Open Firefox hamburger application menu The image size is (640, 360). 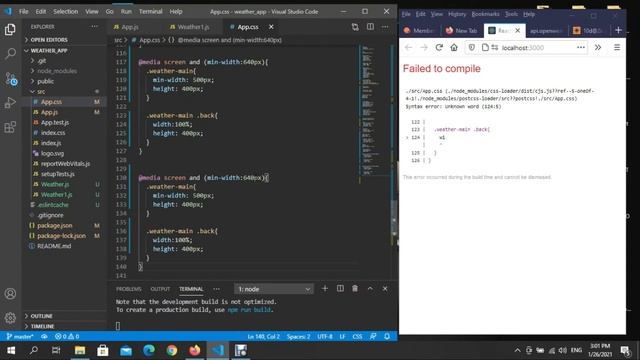click(617, 47)
